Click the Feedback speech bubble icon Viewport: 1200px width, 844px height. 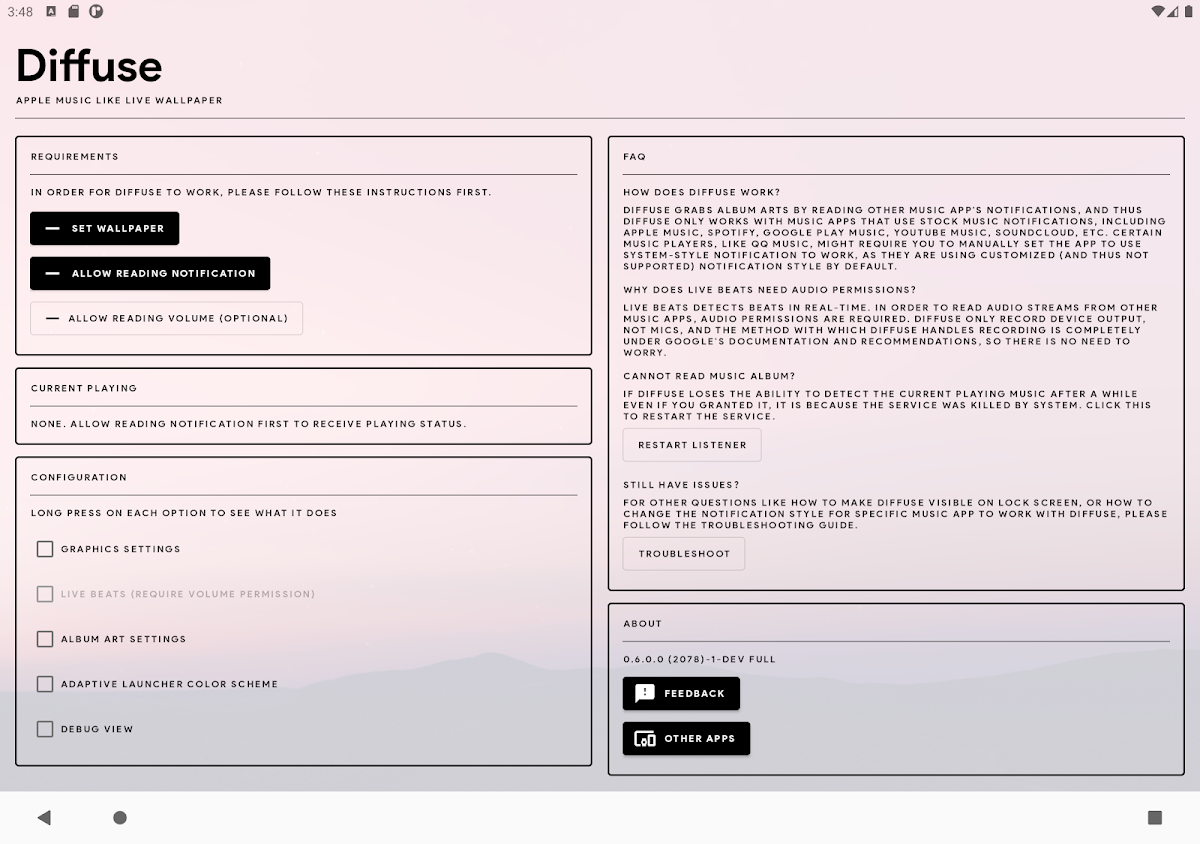pos(645,694)
